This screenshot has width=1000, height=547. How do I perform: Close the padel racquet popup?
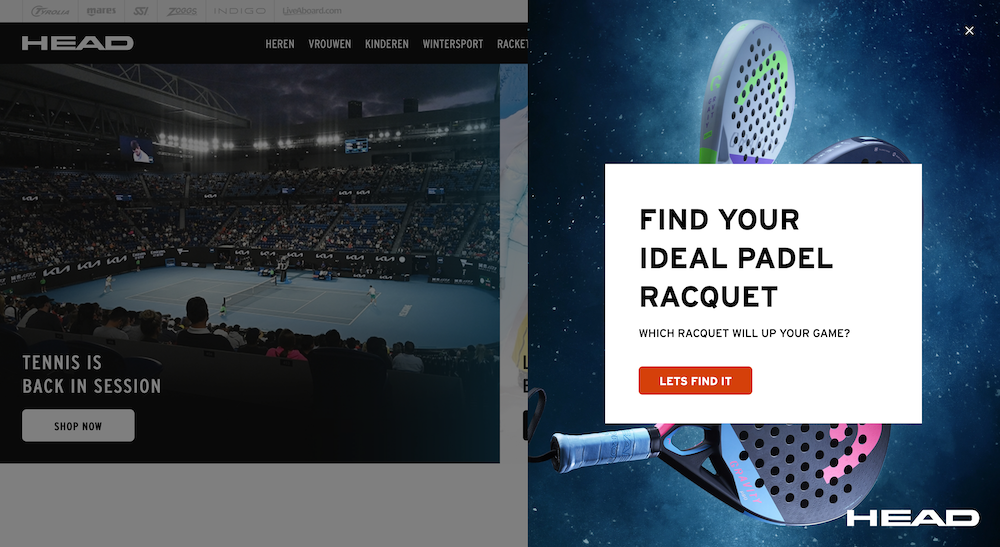[x=969, y=31]
